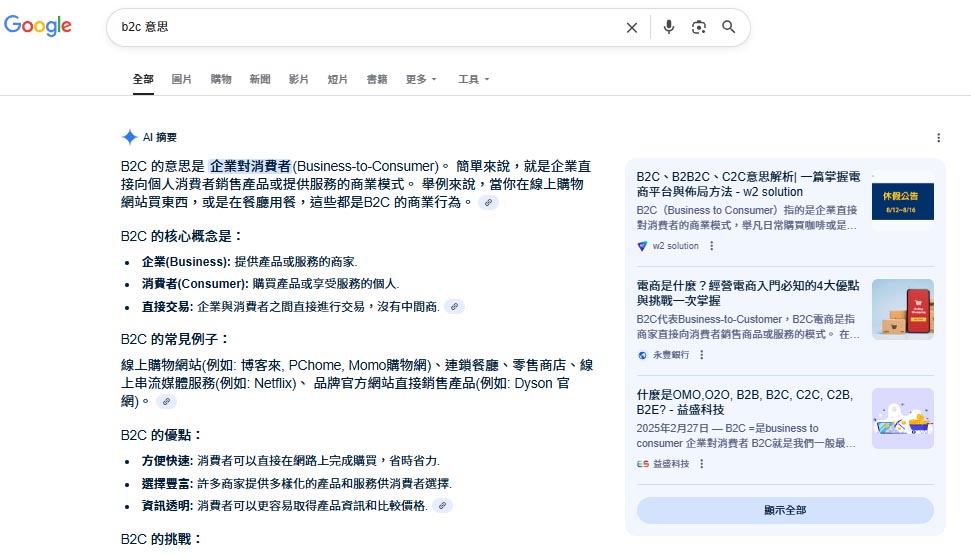The width and height of the screenshot is (971, 556).
Task: Open Google Lens image search icon
Action: click(699, 28)
